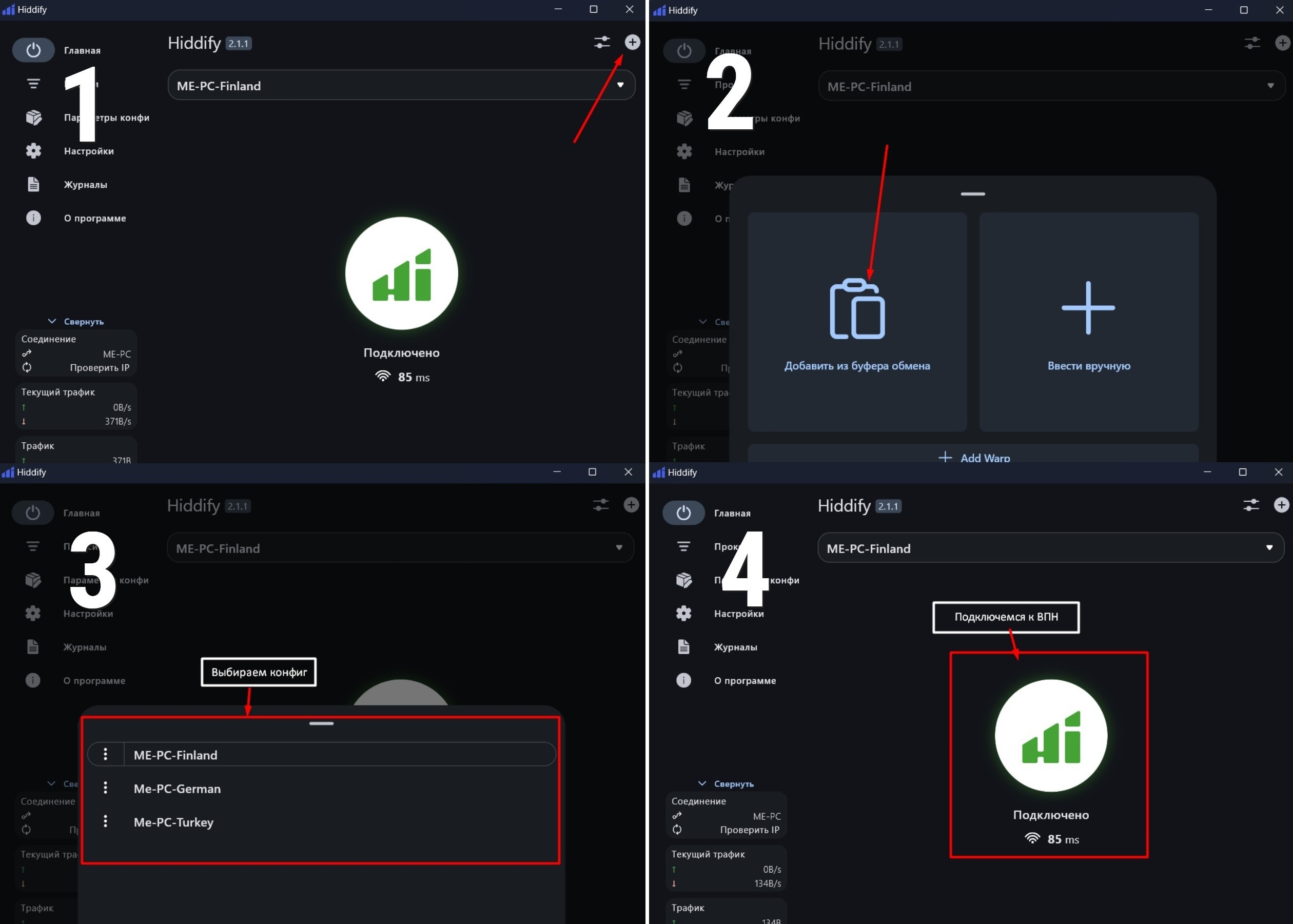This screenshot has width=1293, height=924.
Task: Click the Add Warp button
Action: (x=974, y=457)
